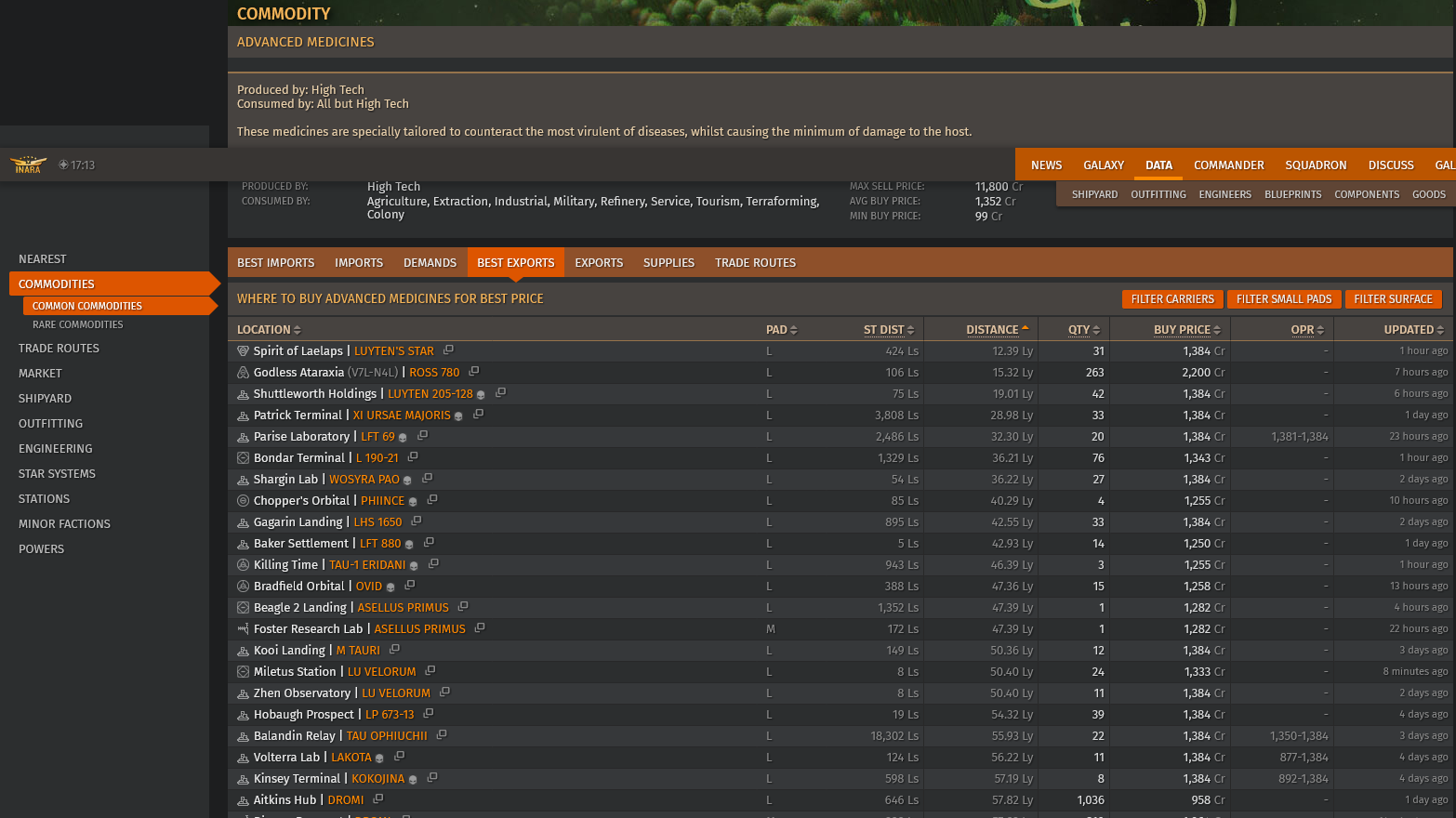Toggle the Filter Small Pads button

tap(1284, 299)
